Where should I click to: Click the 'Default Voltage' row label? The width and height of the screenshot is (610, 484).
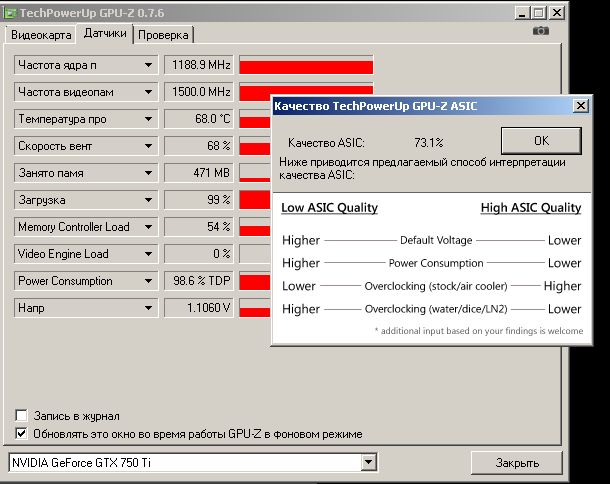click(436, 240)
